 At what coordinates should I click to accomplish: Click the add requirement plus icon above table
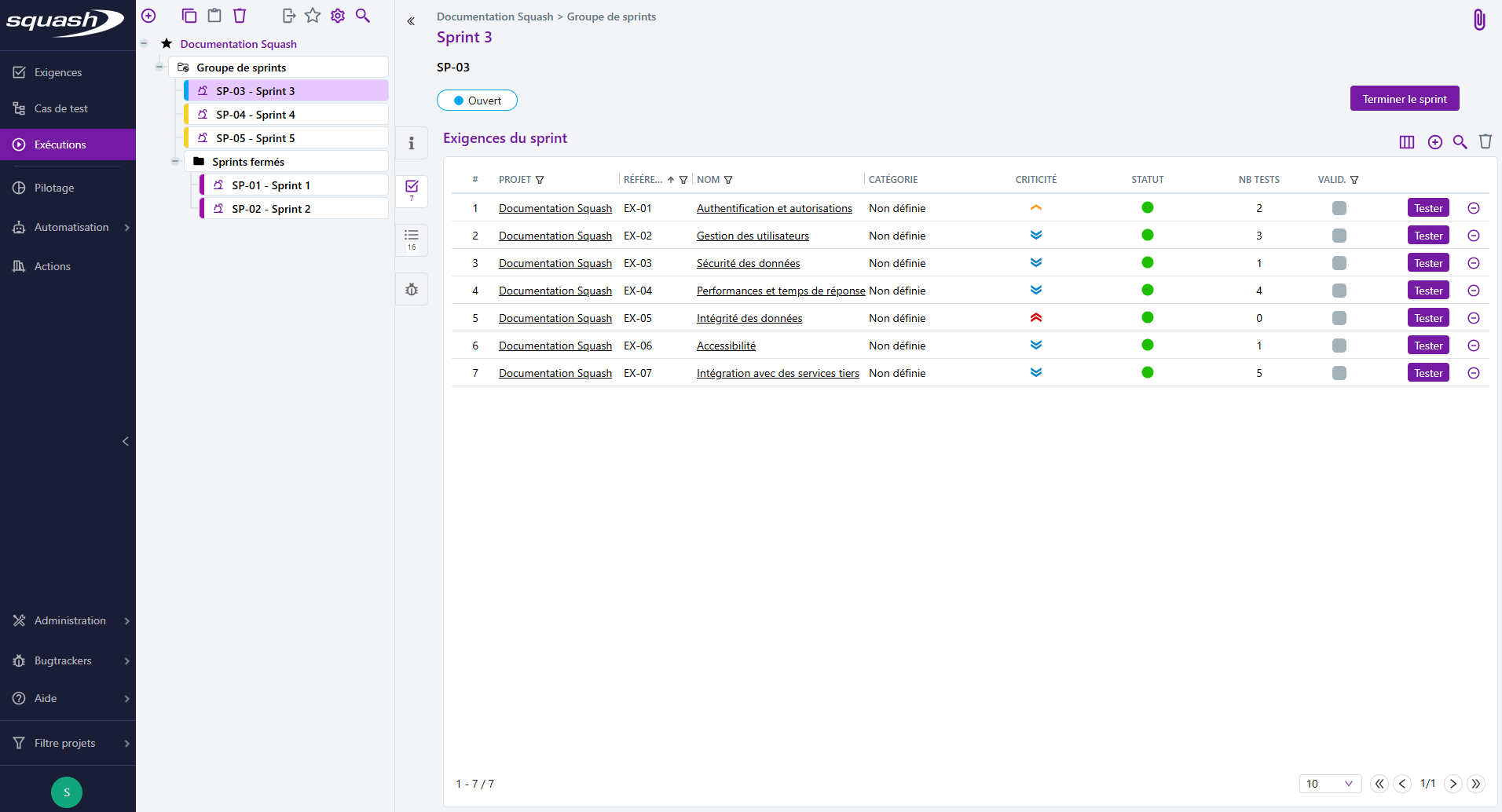pos(1434,142)
